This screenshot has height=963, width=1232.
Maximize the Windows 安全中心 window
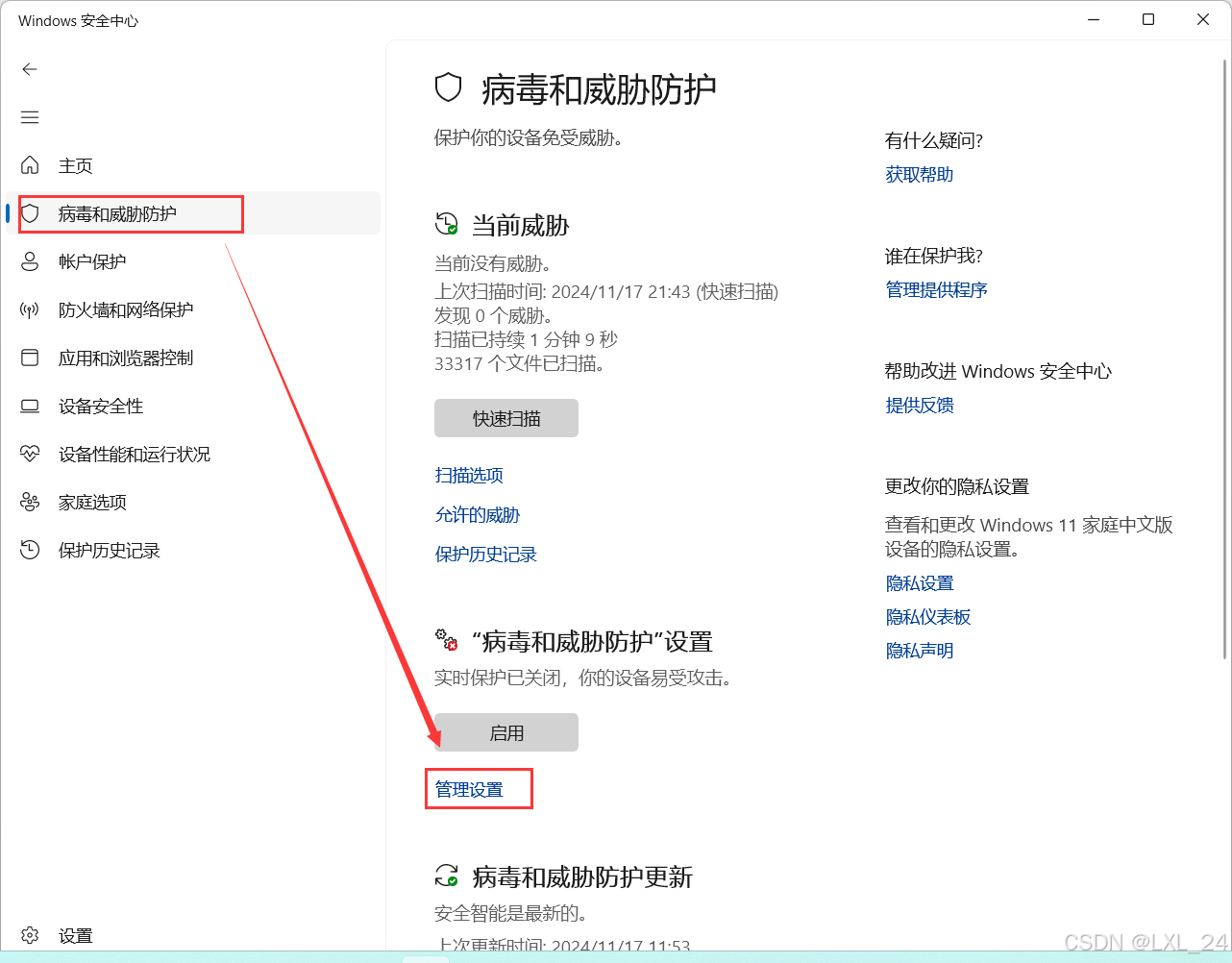1148,19
